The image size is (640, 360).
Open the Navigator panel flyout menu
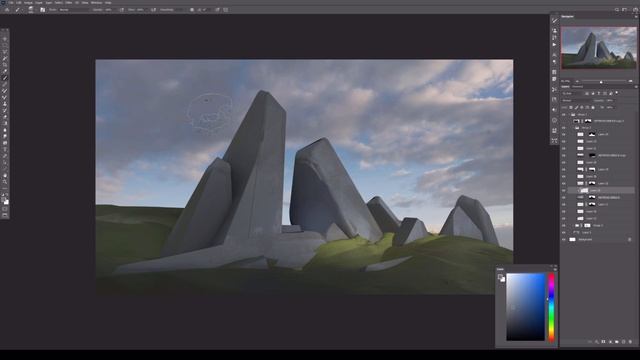636,16
